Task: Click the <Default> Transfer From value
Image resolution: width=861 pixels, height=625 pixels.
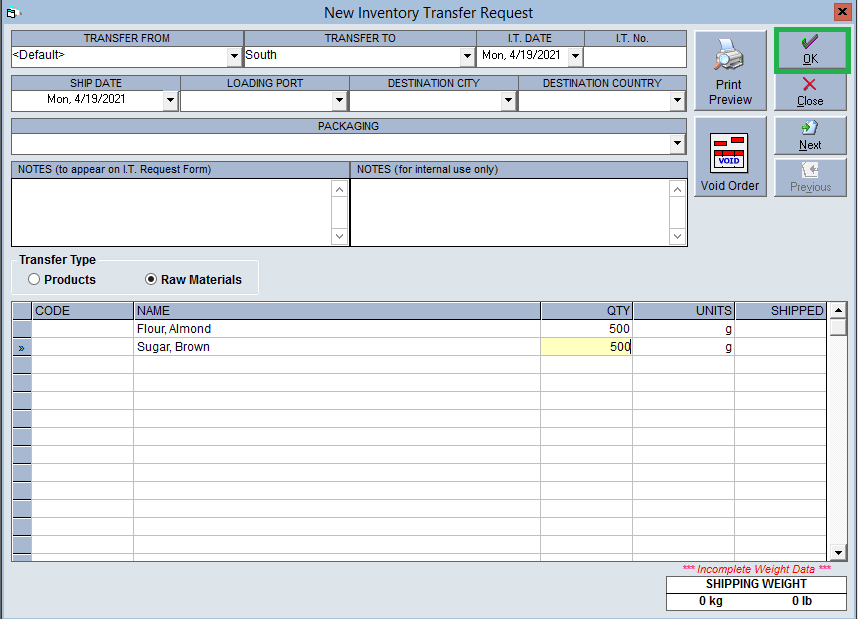Action: pos(38,55)
